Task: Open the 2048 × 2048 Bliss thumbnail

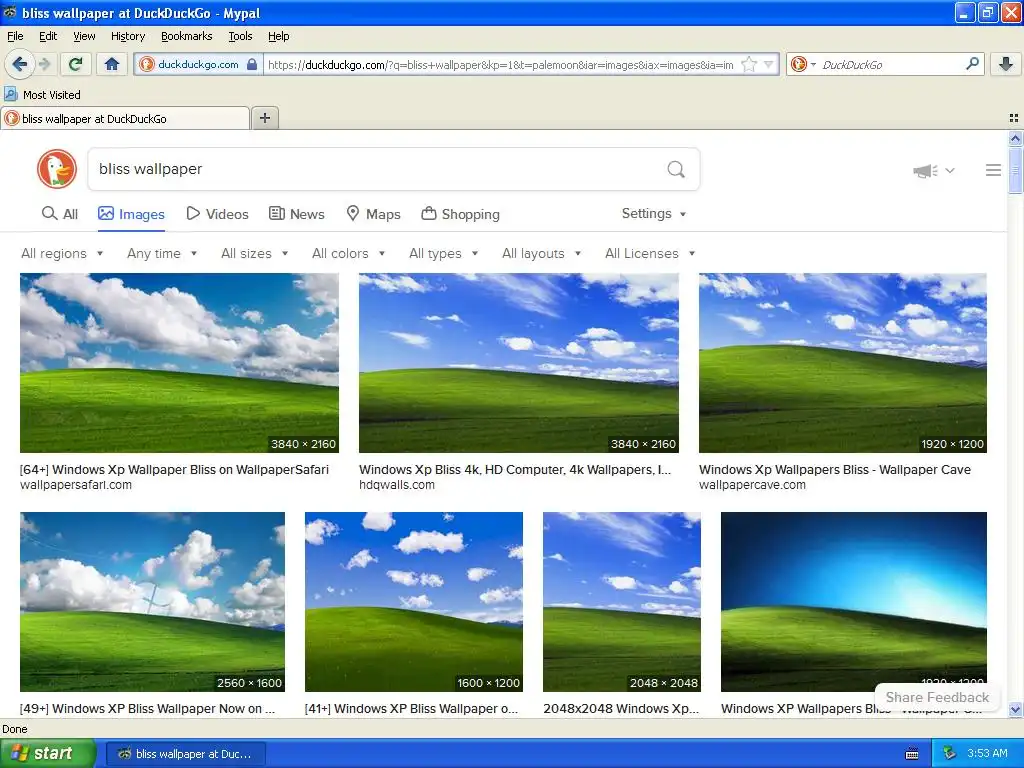Action: coord(622,601)
